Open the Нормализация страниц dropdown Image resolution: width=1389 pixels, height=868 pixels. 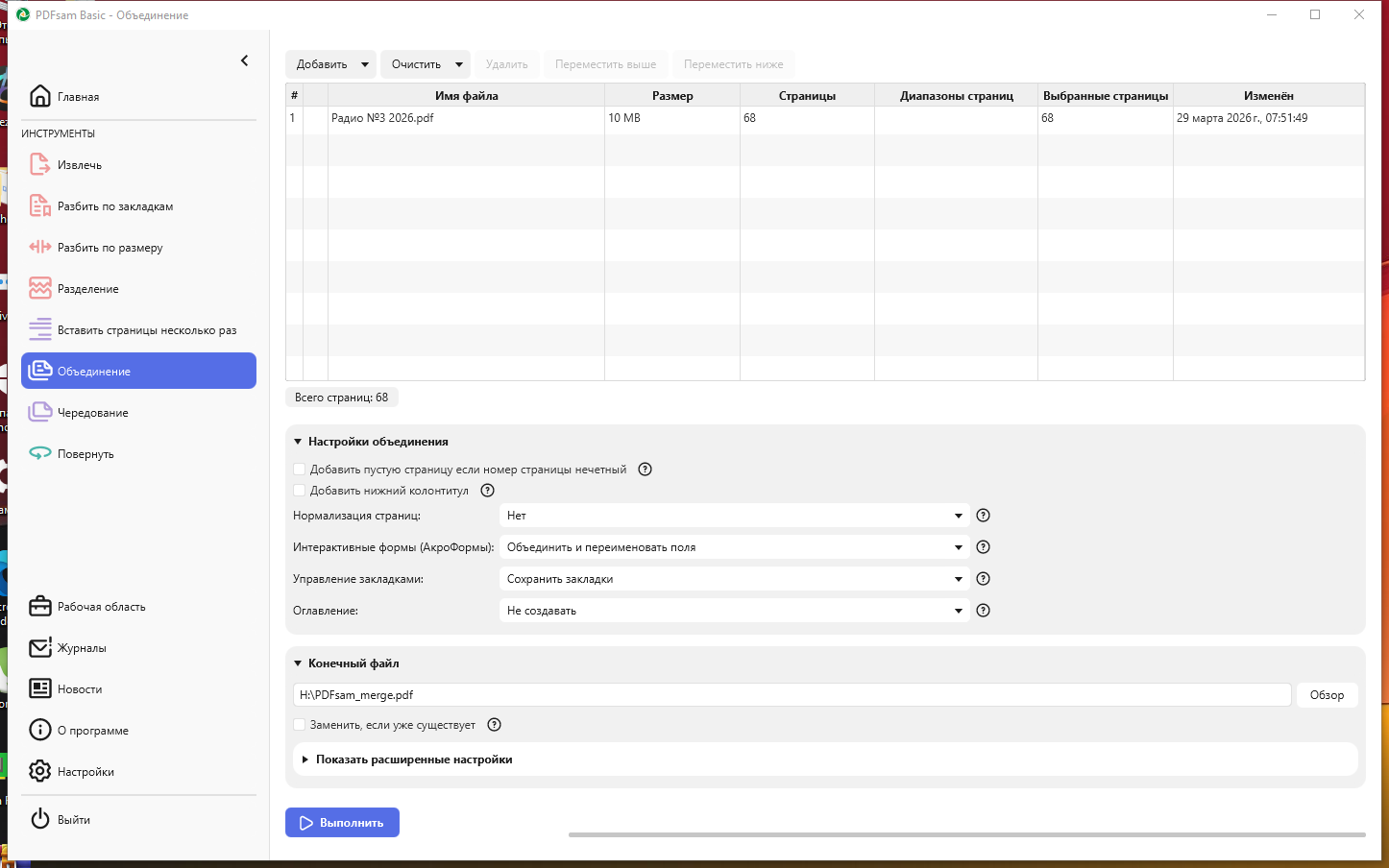coord(734,516)
